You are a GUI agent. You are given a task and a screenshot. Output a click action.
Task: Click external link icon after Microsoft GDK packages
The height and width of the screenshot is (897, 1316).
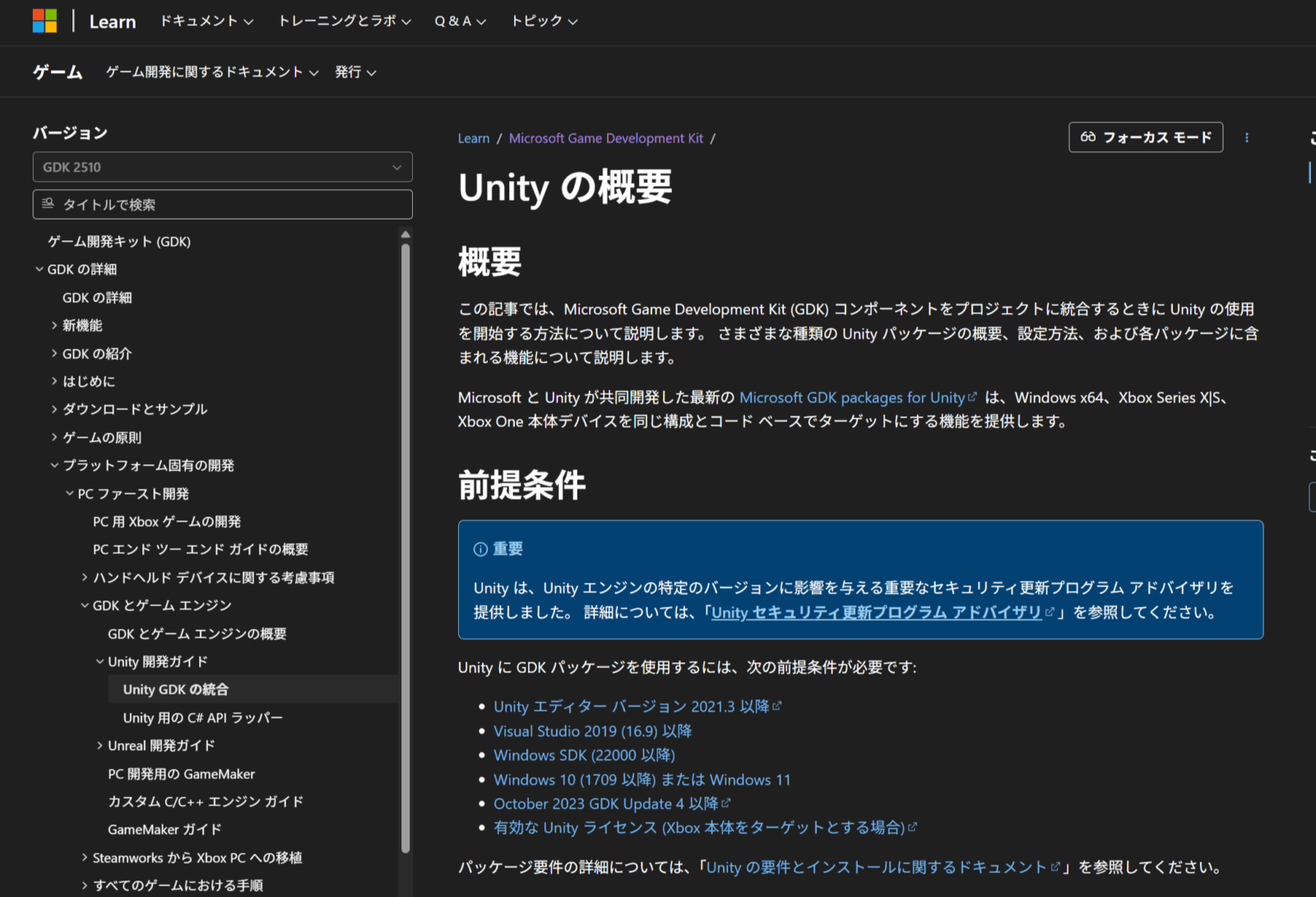(972, 397)
